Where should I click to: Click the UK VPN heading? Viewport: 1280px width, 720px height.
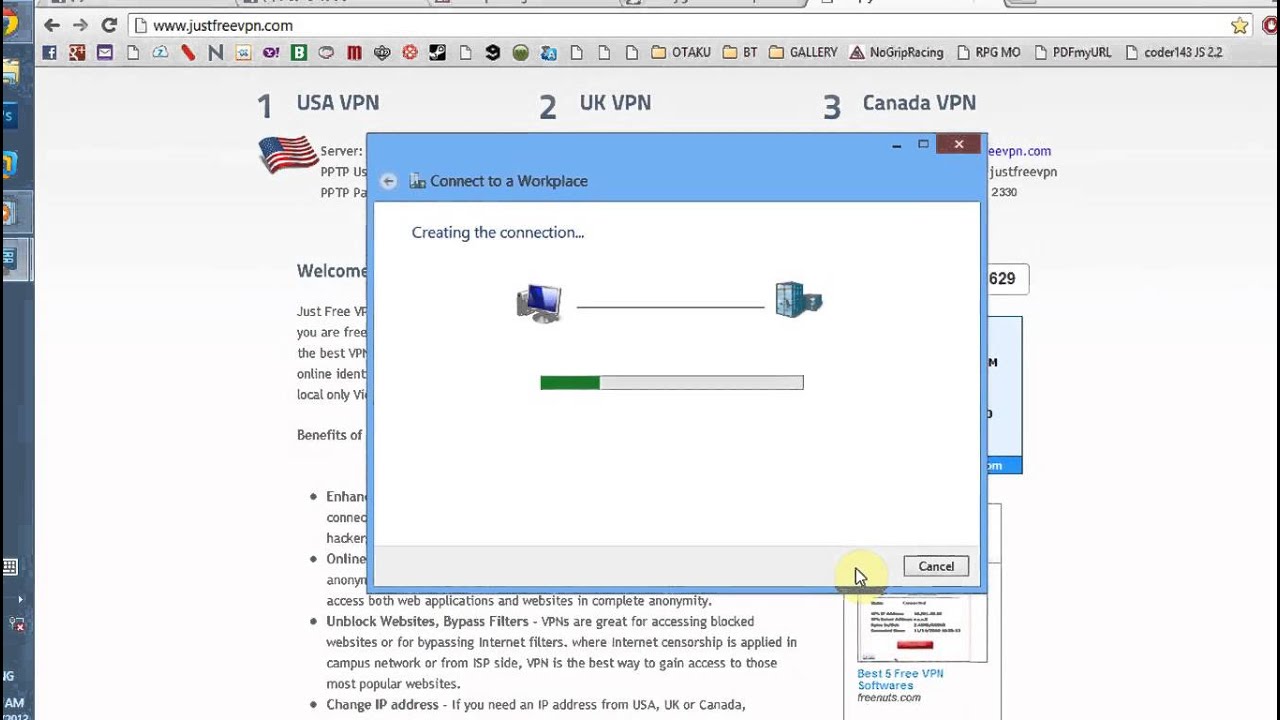coord(615,103)
